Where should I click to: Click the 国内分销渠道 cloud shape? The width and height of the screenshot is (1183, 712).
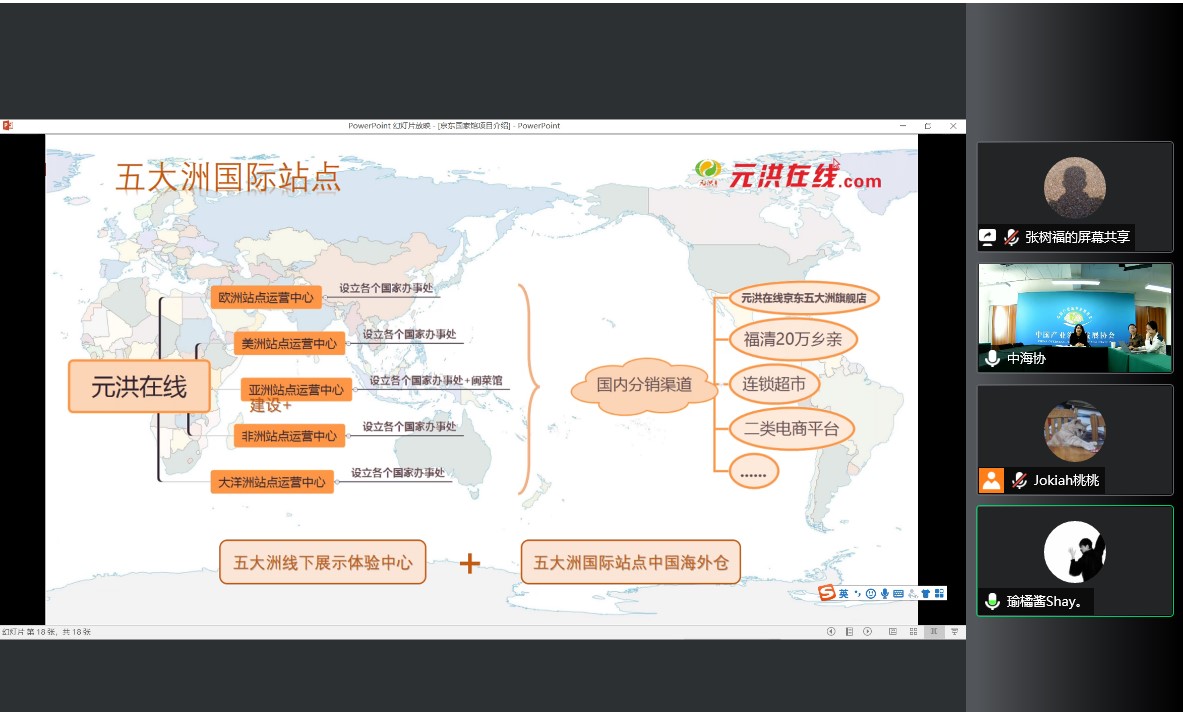coord(644,385)
